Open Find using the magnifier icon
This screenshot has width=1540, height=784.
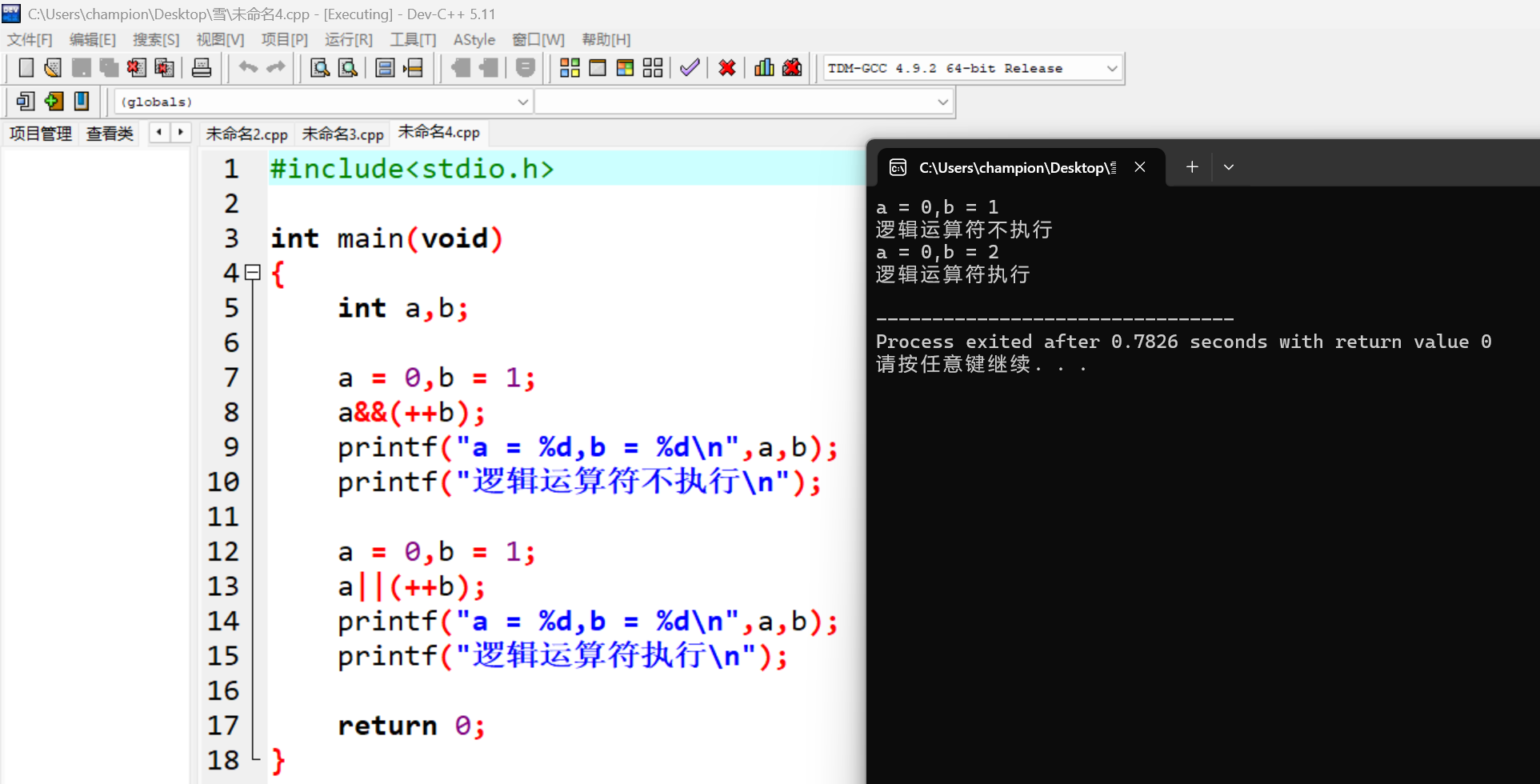[320, 68]
